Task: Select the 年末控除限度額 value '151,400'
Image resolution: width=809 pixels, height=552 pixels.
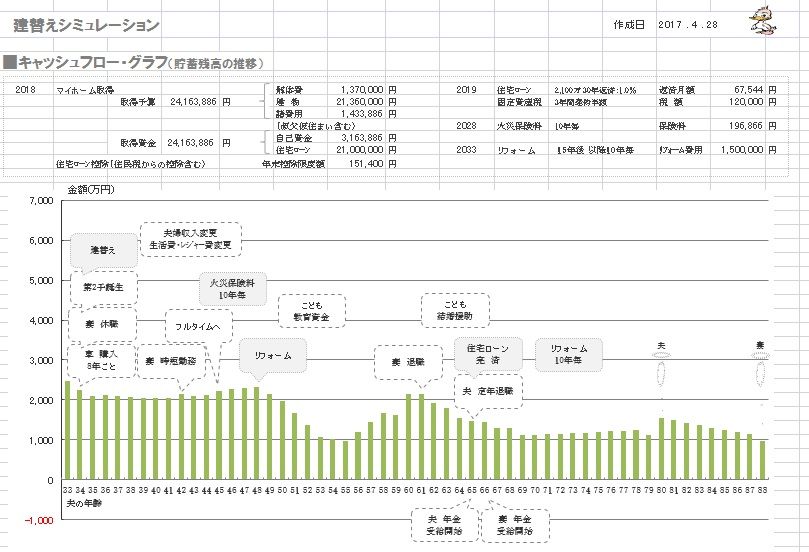Action: 366,164
